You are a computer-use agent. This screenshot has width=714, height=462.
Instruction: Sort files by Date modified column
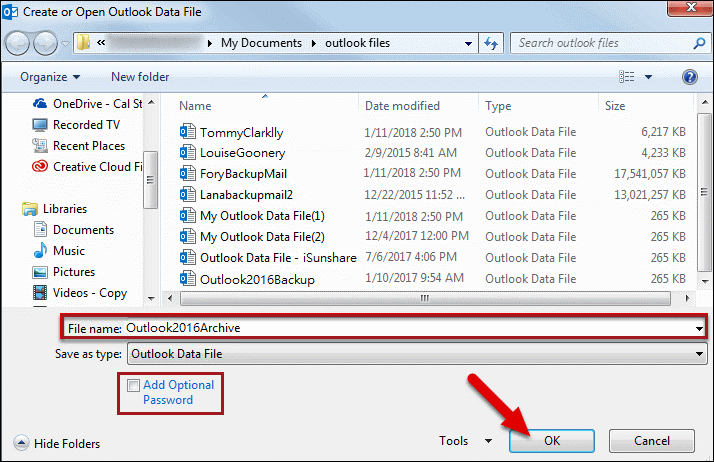point(403,106)
